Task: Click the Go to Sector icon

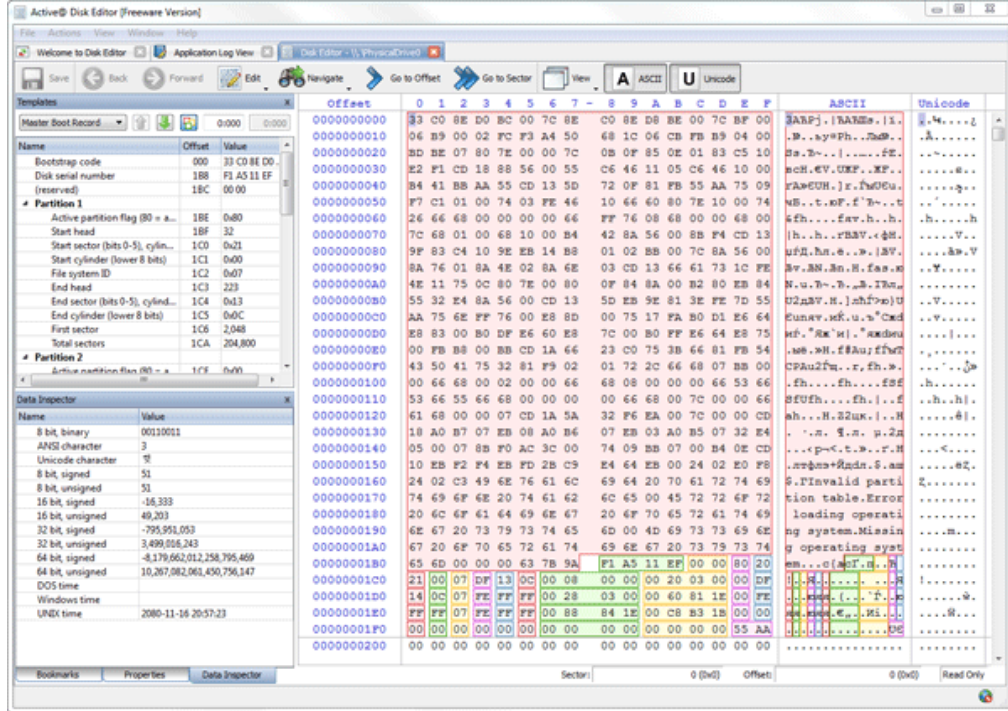Action: 466,78
